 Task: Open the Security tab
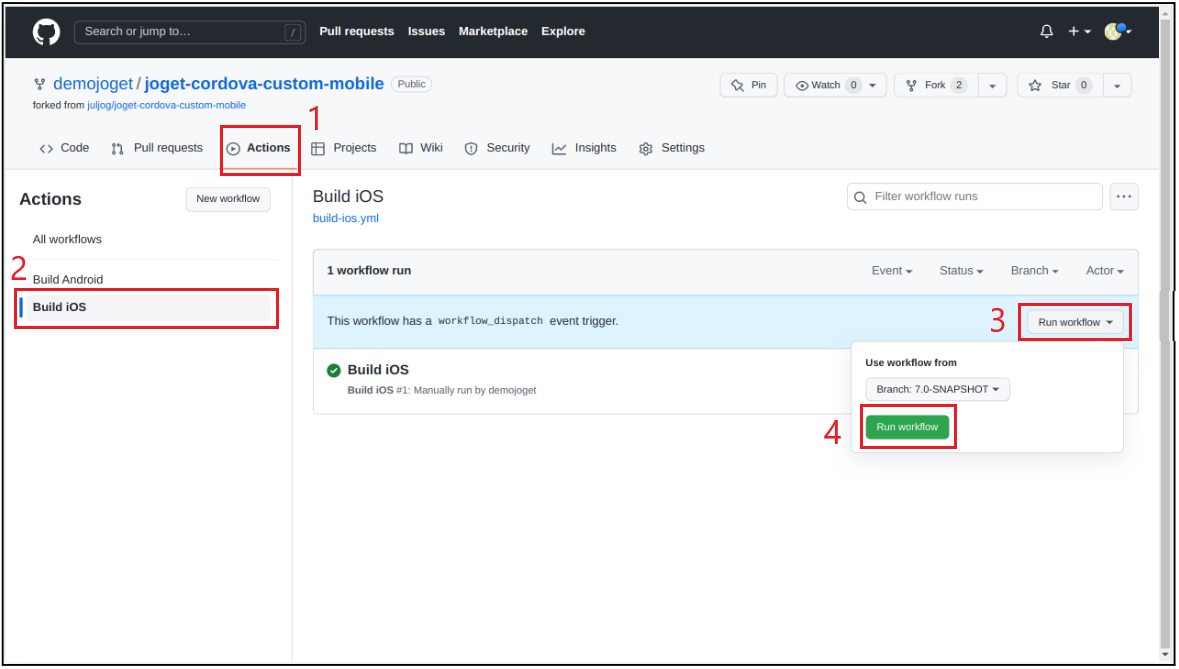497,148
